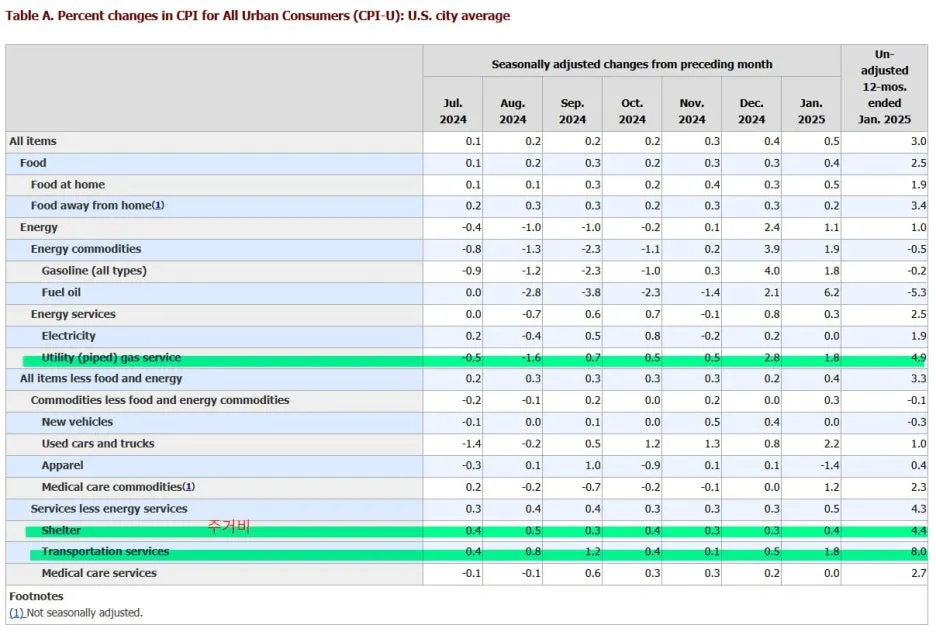Click the 'Medical care commodities' row label

coord(112,487)
